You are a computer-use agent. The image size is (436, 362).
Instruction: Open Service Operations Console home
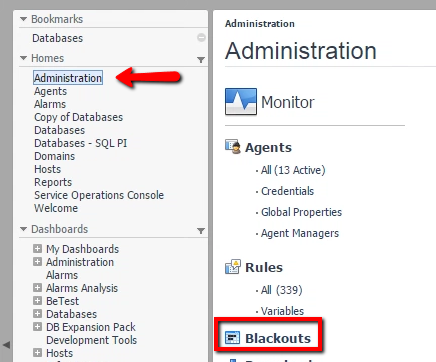pyautogui.click(x=99, y=195)
